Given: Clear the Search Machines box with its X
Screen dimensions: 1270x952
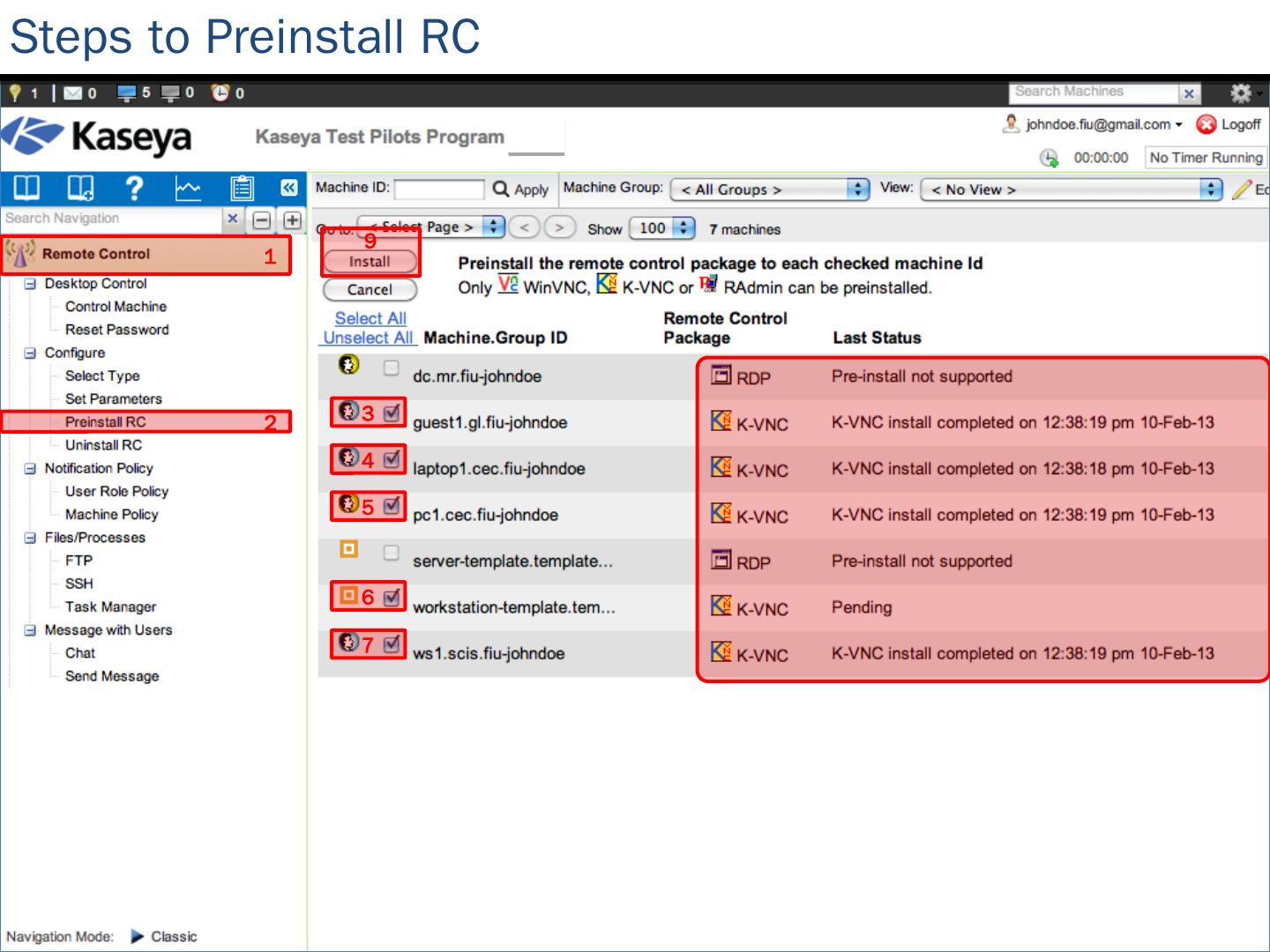Looking at the screenshot, I should pos(1189,93).
